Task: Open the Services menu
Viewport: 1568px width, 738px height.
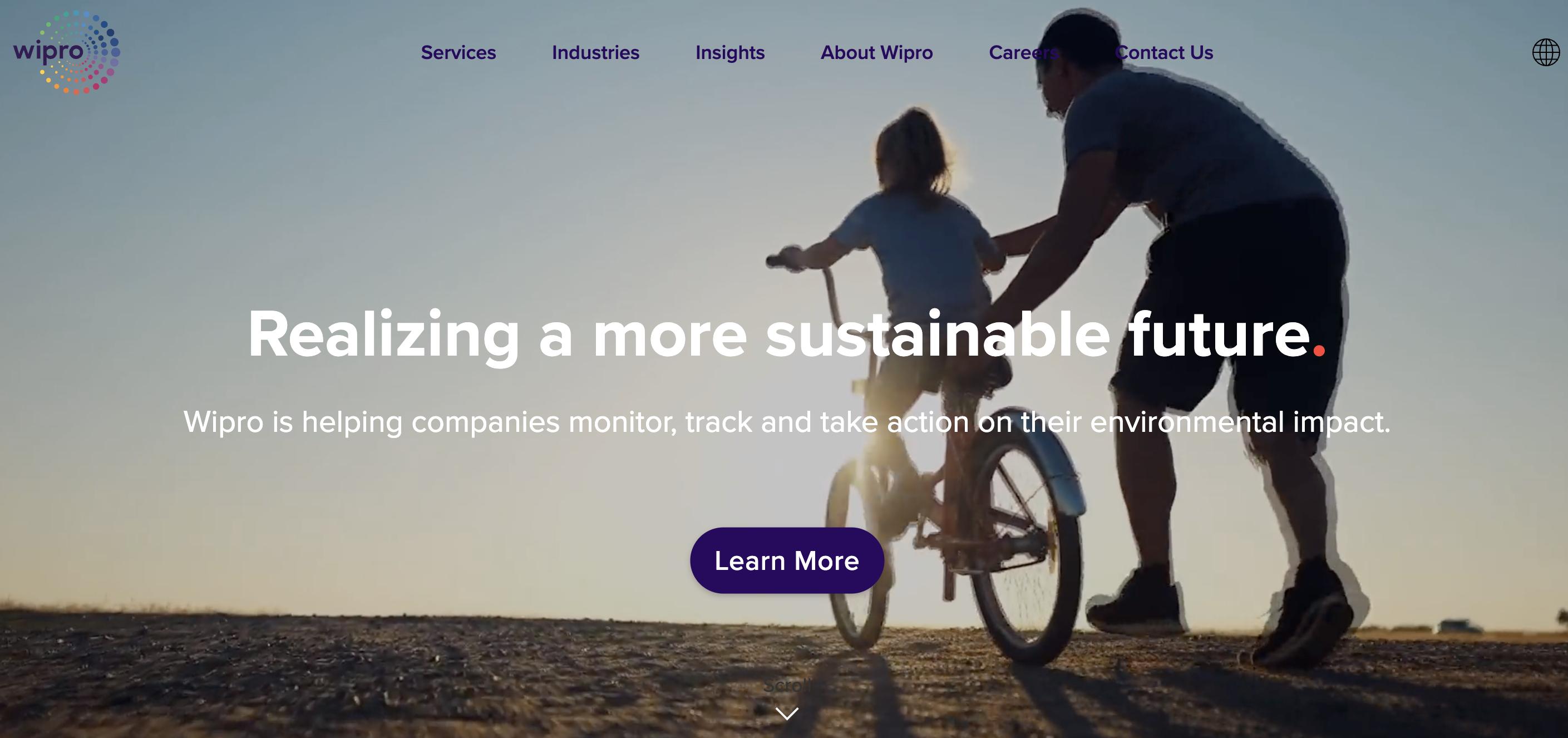Action: pos(458,53)
